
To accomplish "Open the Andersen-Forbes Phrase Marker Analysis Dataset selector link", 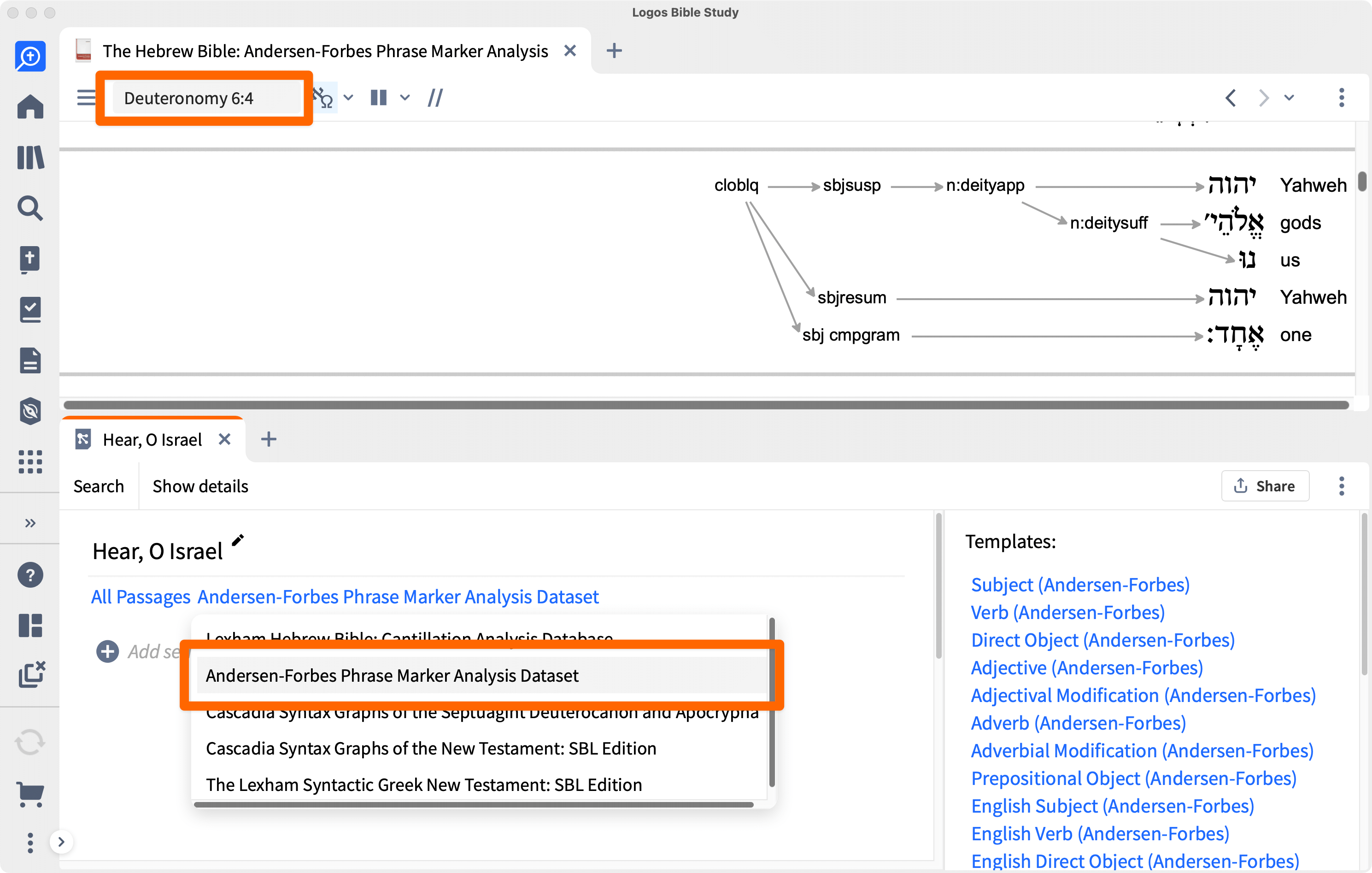I will [398, 596].
